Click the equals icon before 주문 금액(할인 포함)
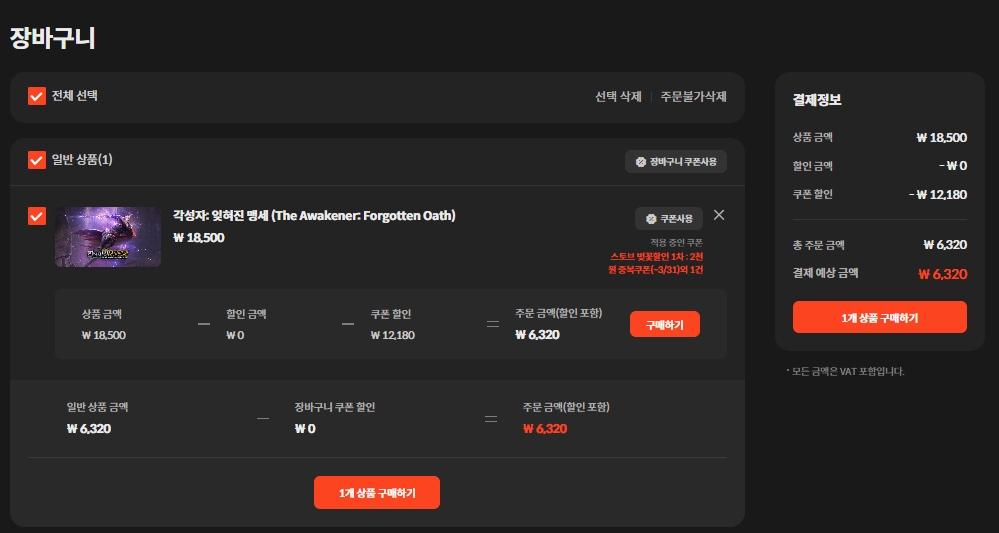 pyautogui.click(x=492, y=324)
